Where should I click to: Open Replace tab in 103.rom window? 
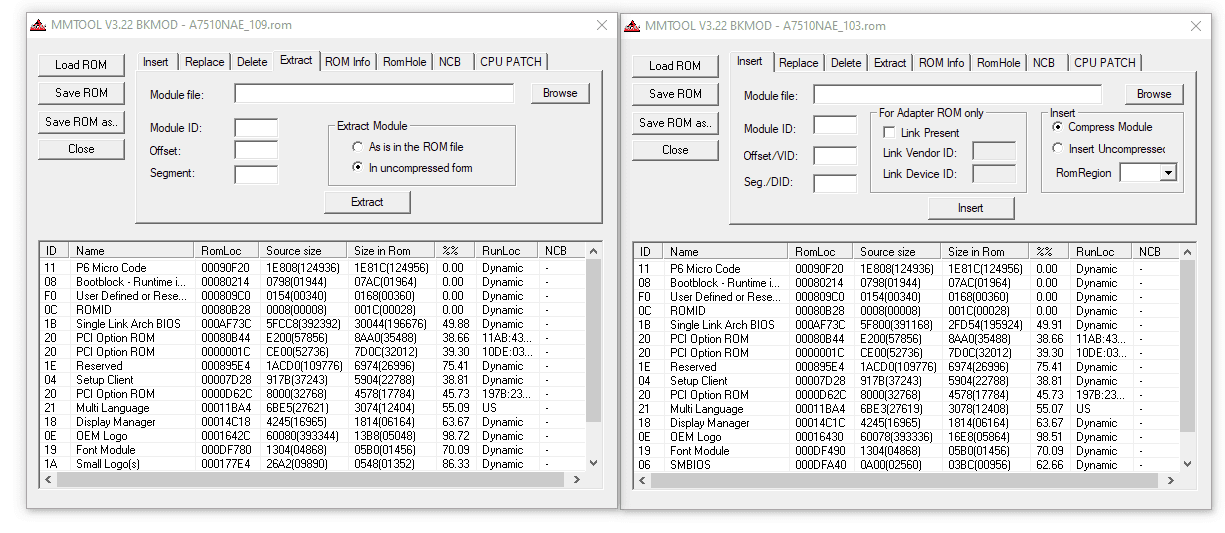[x=798, y=63]
